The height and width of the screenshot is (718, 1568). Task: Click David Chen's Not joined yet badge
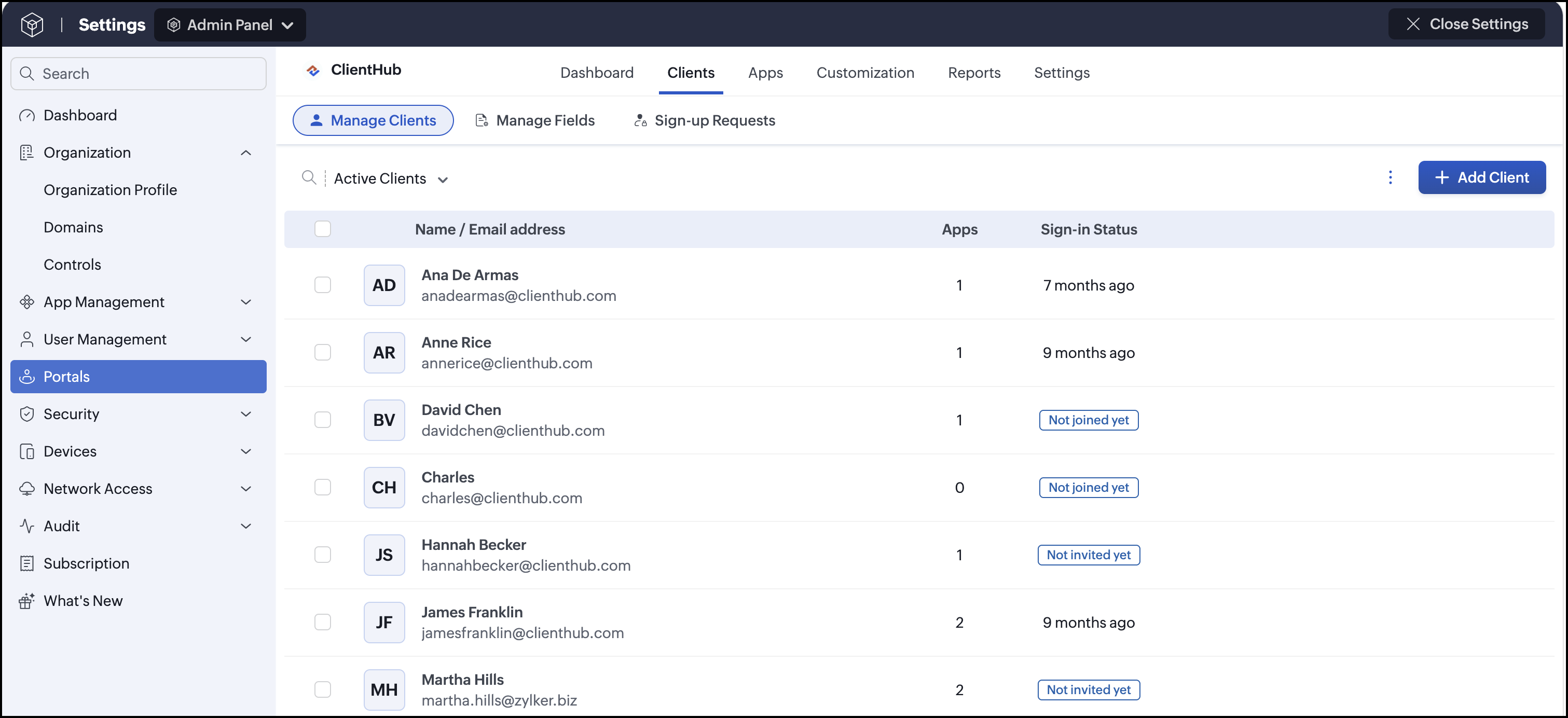click(1089, 420)
